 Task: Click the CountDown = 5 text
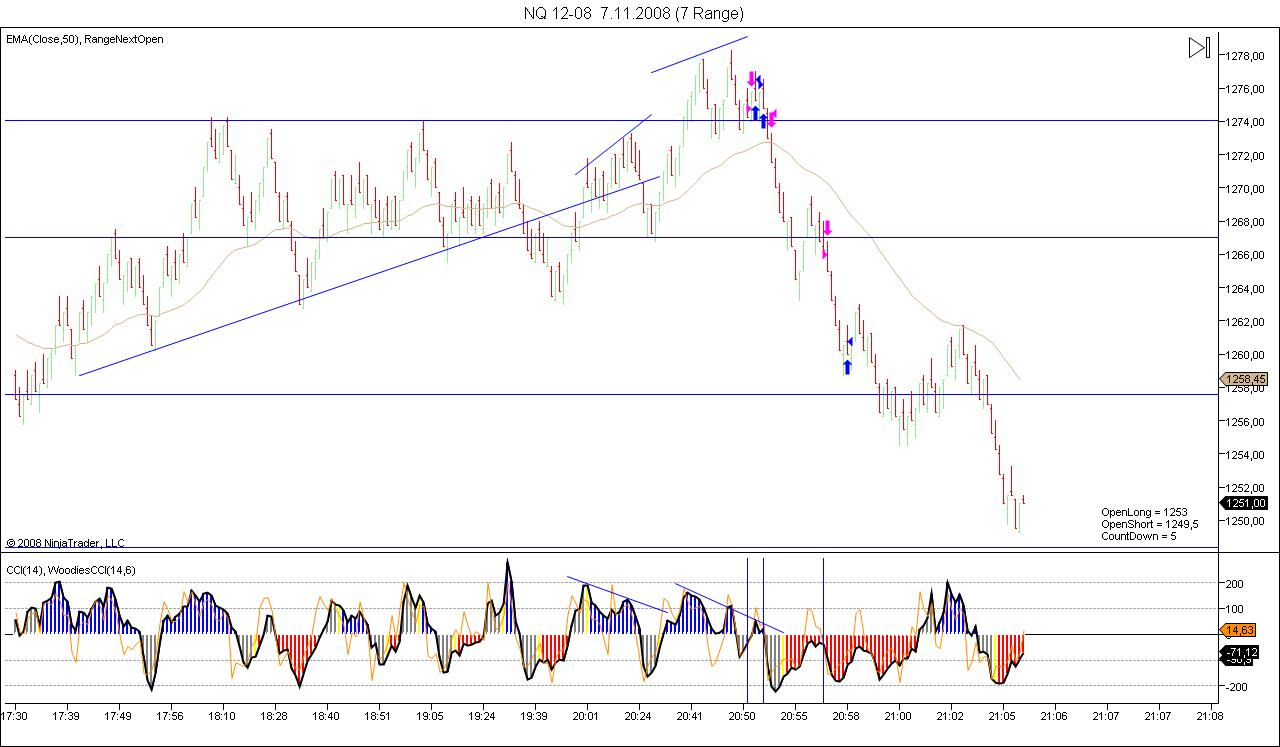(1139, 536)
